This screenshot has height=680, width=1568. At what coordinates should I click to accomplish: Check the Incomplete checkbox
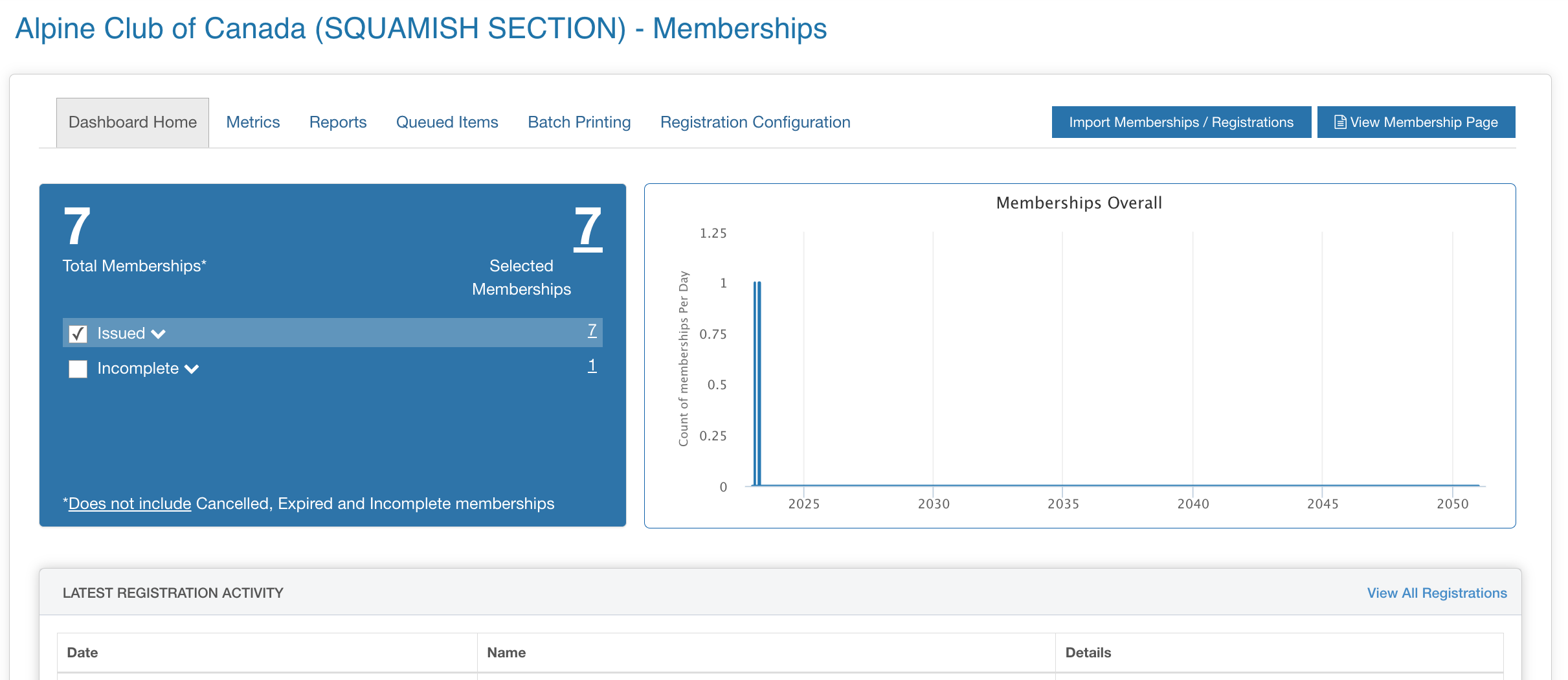tap(78, 368)
